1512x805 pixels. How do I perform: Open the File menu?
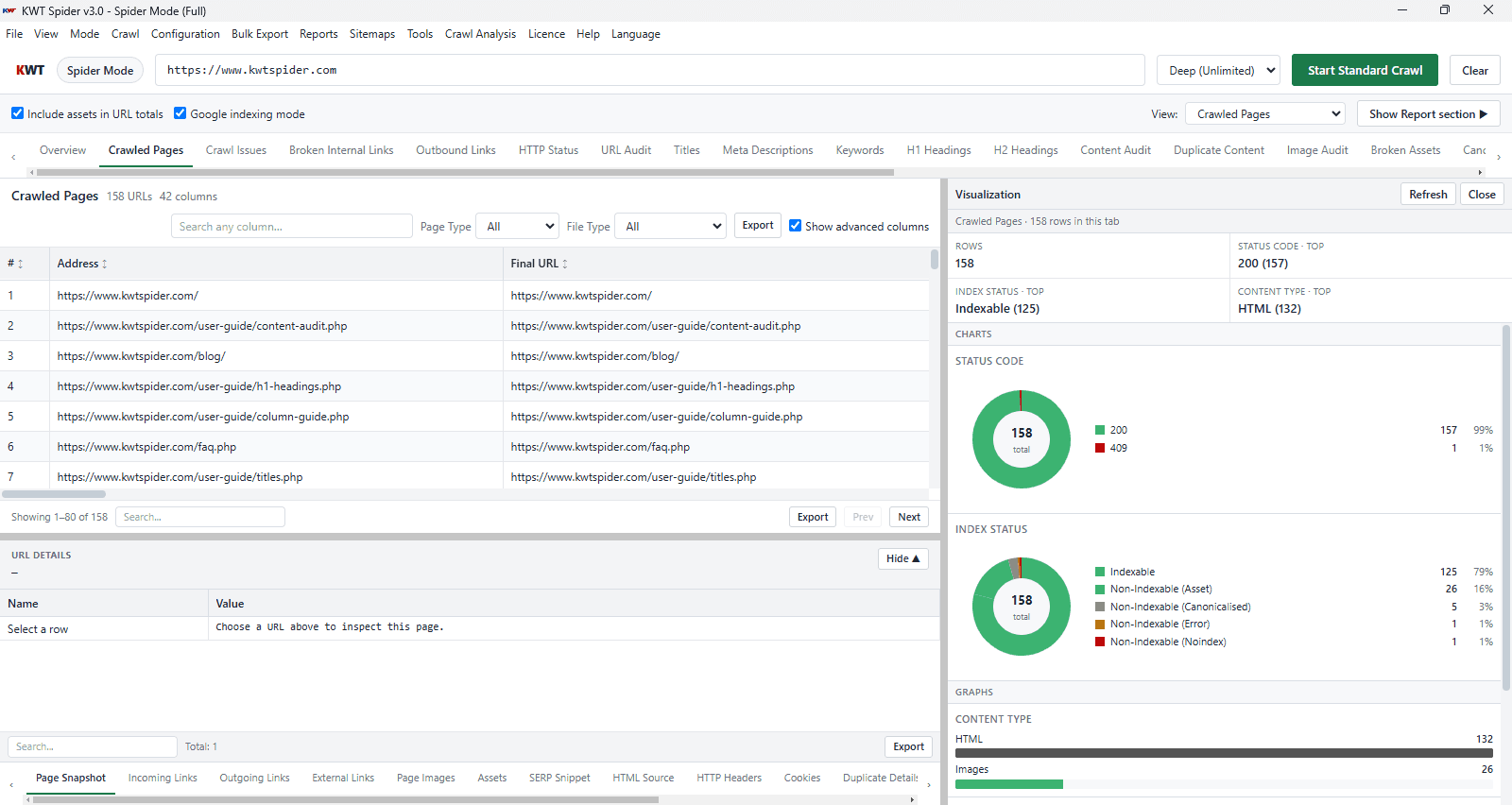pos(14,34)
